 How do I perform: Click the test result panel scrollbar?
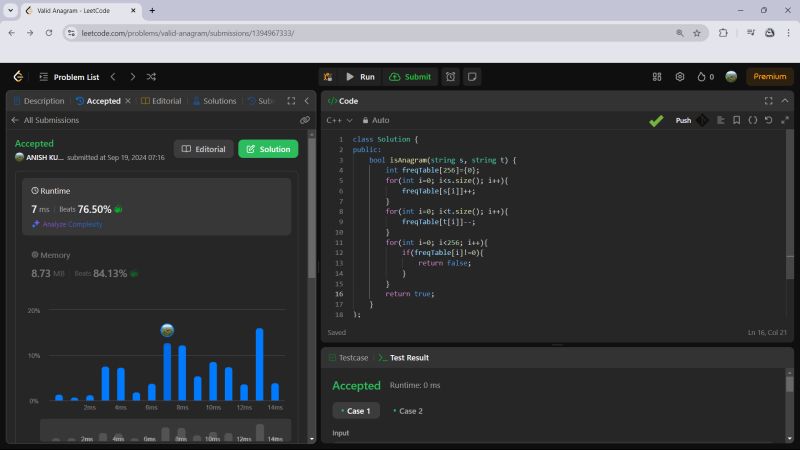[790, 384]
